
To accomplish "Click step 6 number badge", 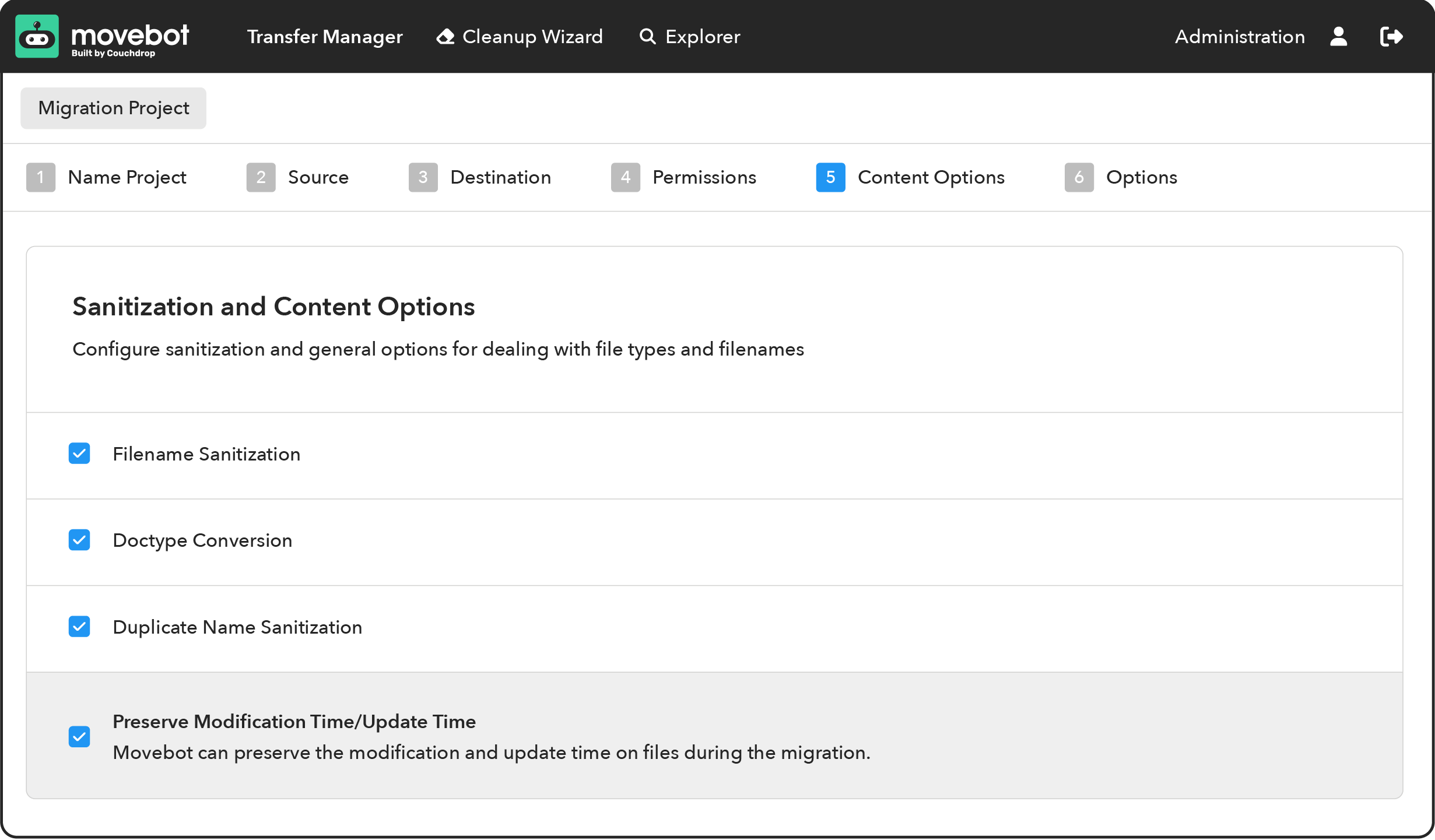I will pyautogui.click(x=1079, y=177).
